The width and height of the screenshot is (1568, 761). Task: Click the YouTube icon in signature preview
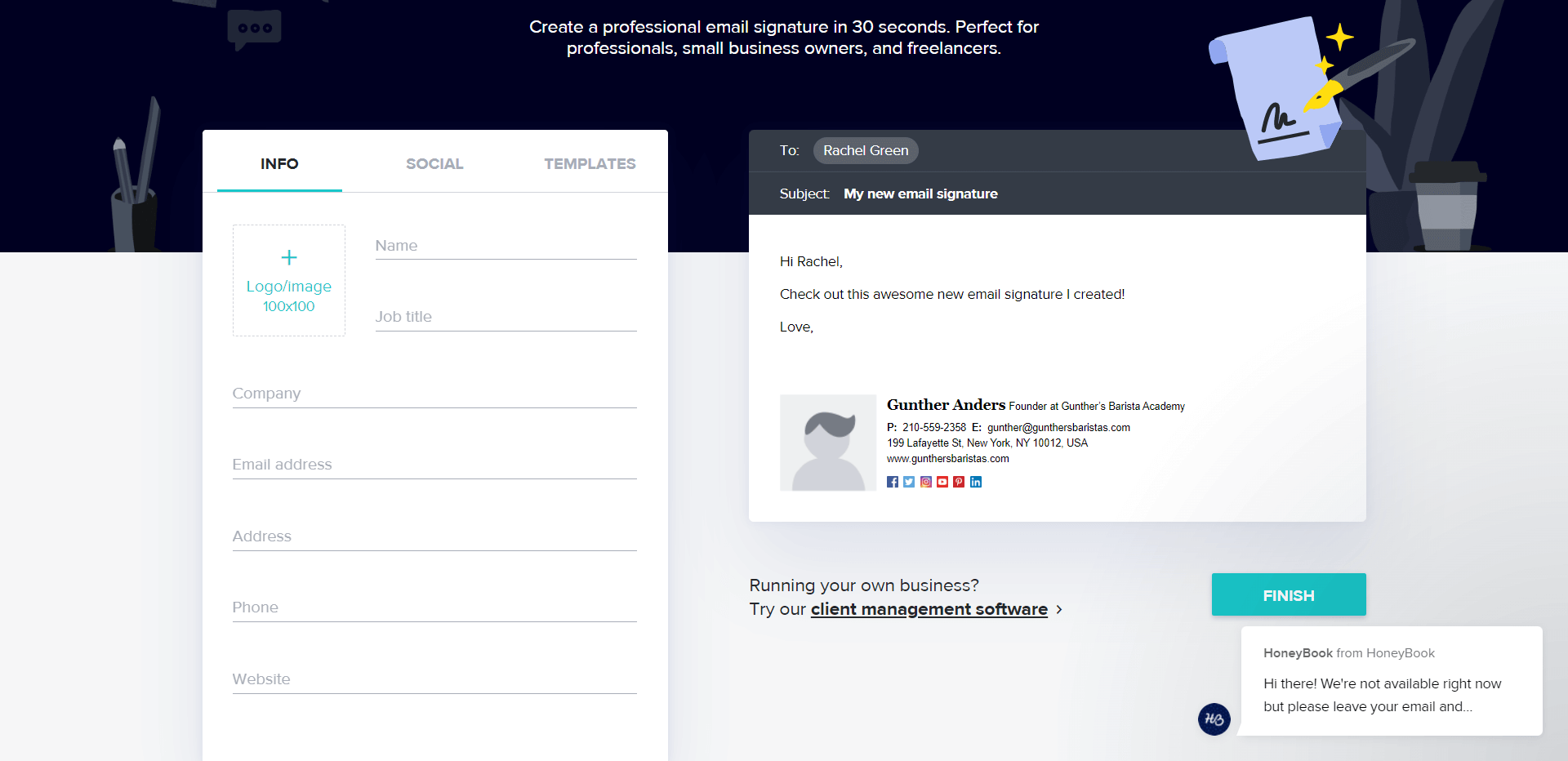942,482
